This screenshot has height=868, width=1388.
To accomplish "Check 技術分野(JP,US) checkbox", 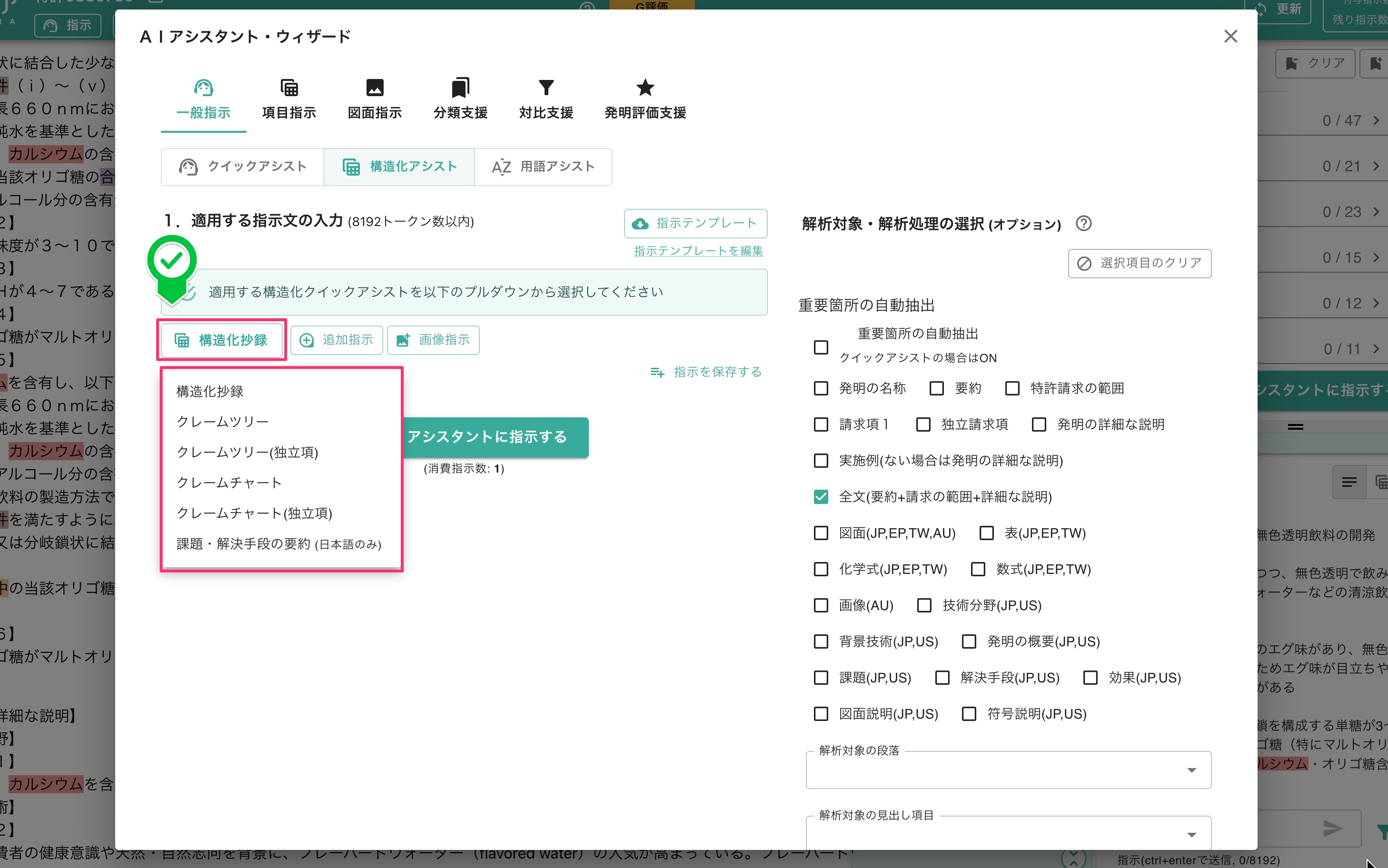I will click(x=924, y=606).
